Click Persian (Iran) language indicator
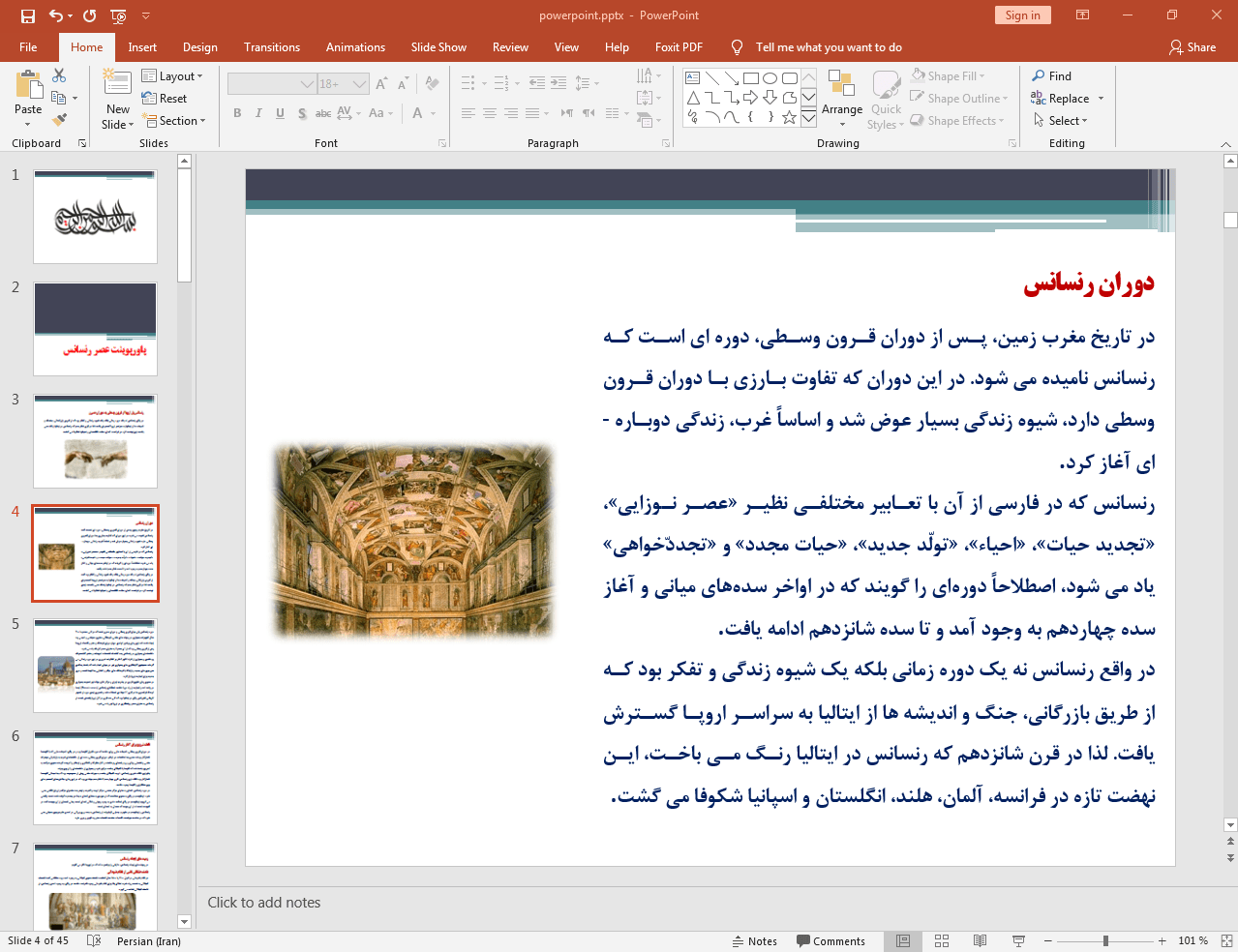Image resolution: width=1238 pixels, height=952 pixels. (149, 941)
